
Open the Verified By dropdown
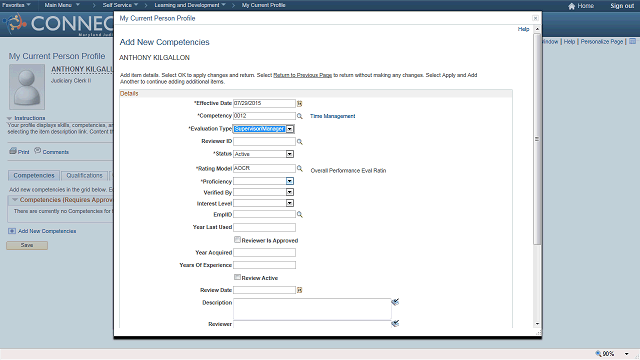pos(289,192)
